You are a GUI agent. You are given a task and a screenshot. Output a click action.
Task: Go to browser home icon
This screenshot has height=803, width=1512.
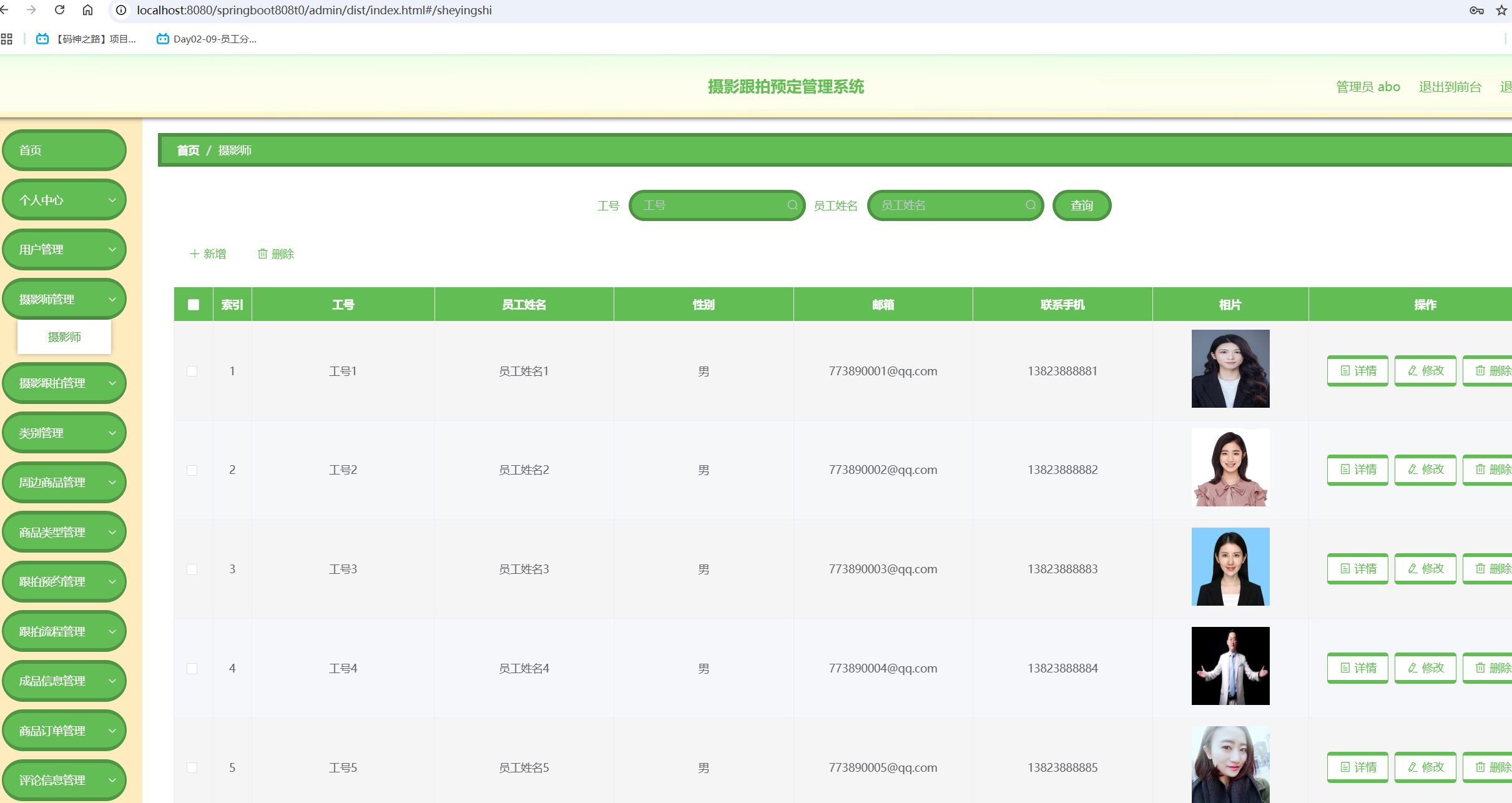(88, 10)
